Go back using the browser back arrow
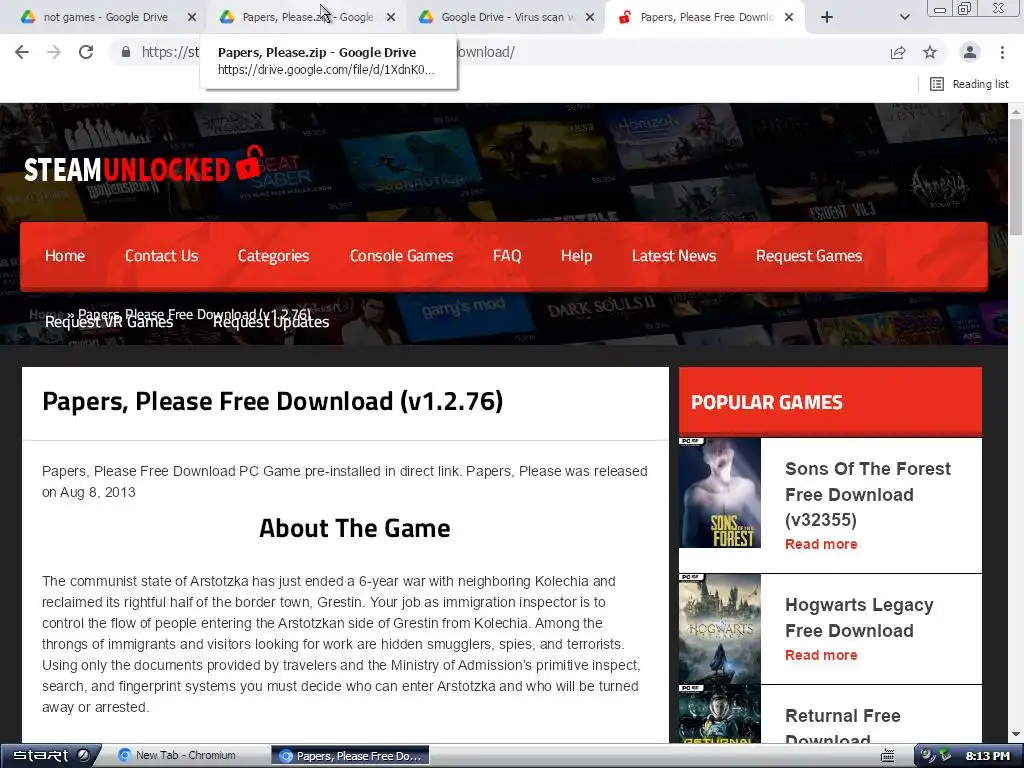The image size is (1024, 768). point(22,52)
